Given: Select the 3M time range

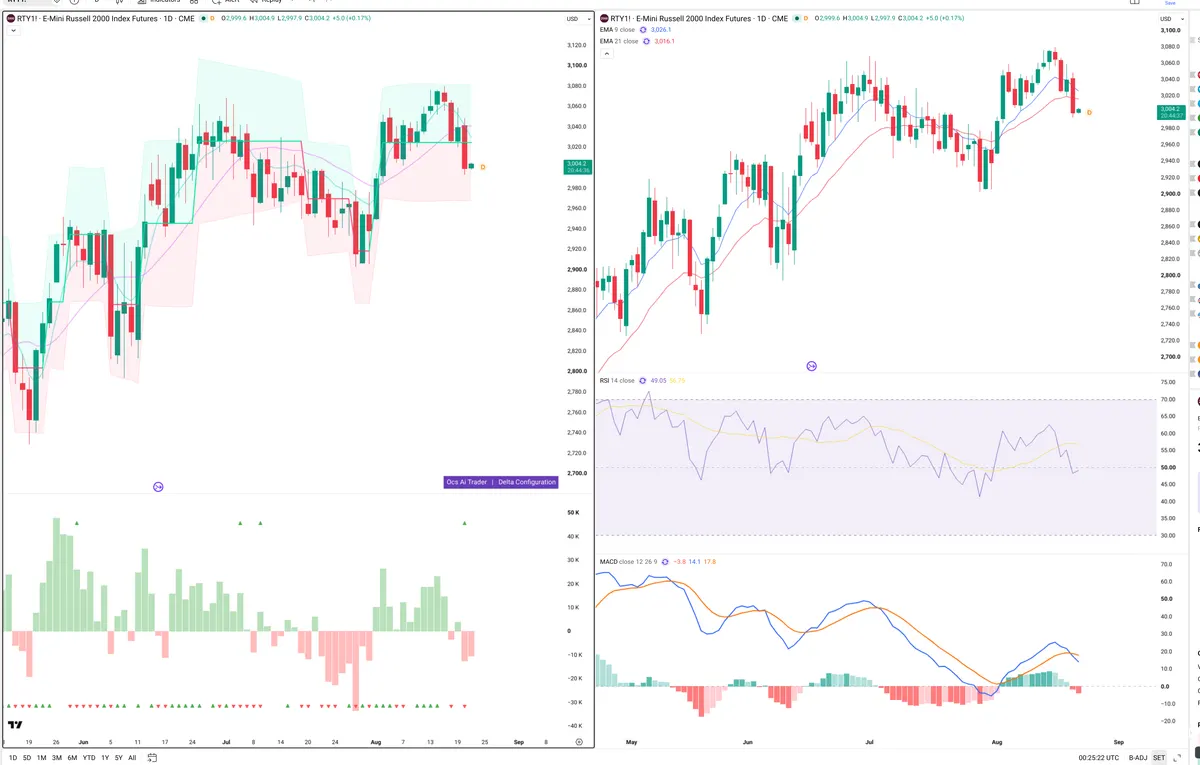Looking at the screenshot, I should point(57,758).
